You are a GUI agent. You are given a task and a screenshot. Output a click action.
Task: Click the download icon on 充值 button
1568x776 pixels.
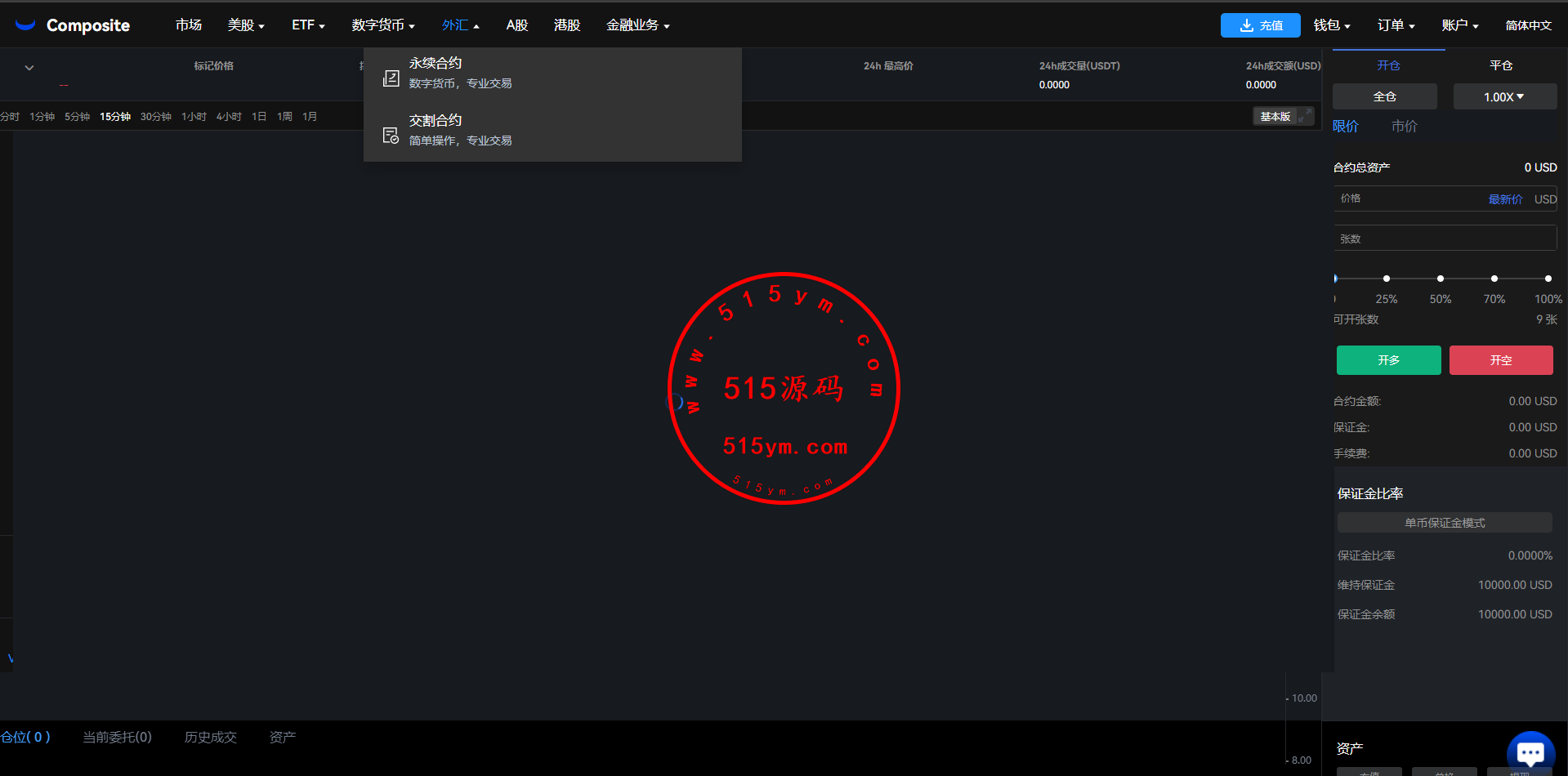(1246, 25)
